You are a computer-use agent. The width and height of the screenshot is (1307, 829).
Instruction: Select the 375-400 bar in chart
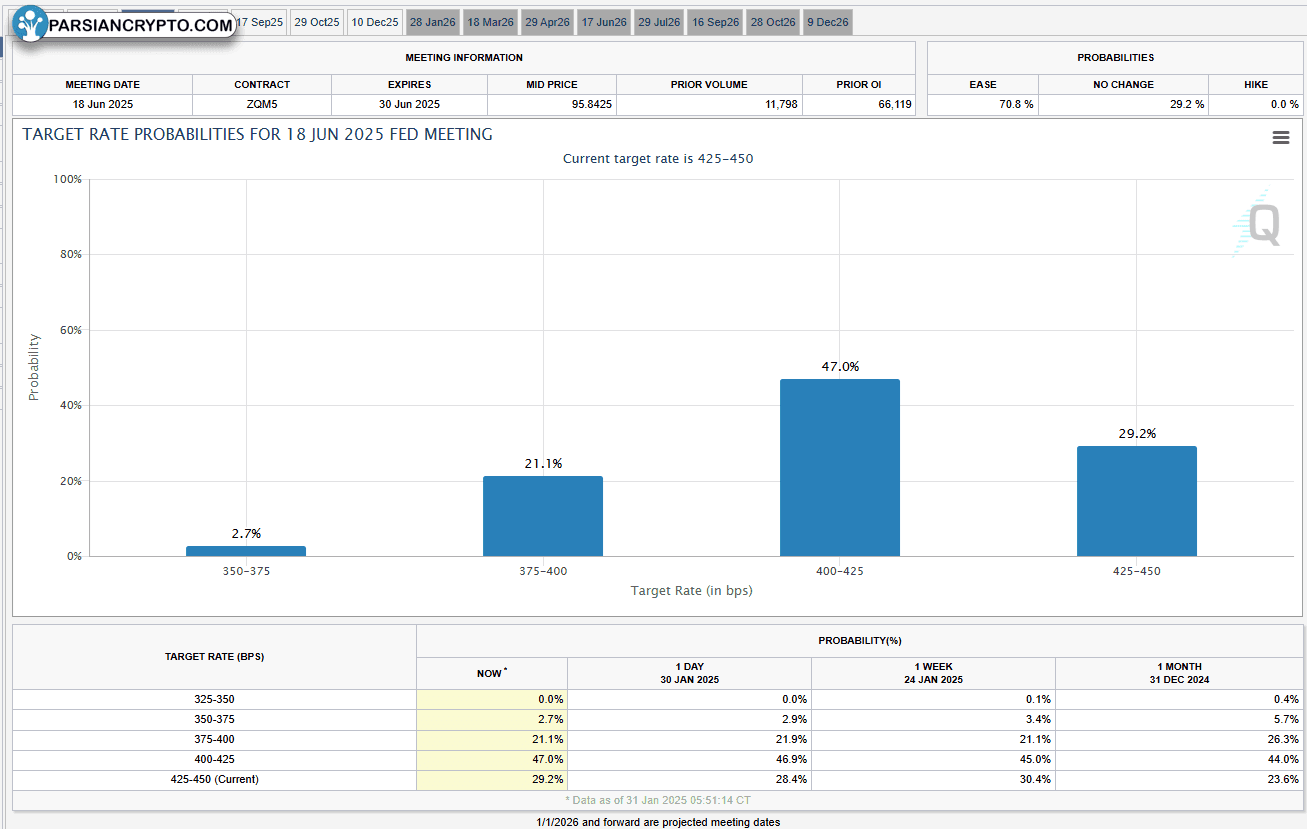(x=542, y=516)
